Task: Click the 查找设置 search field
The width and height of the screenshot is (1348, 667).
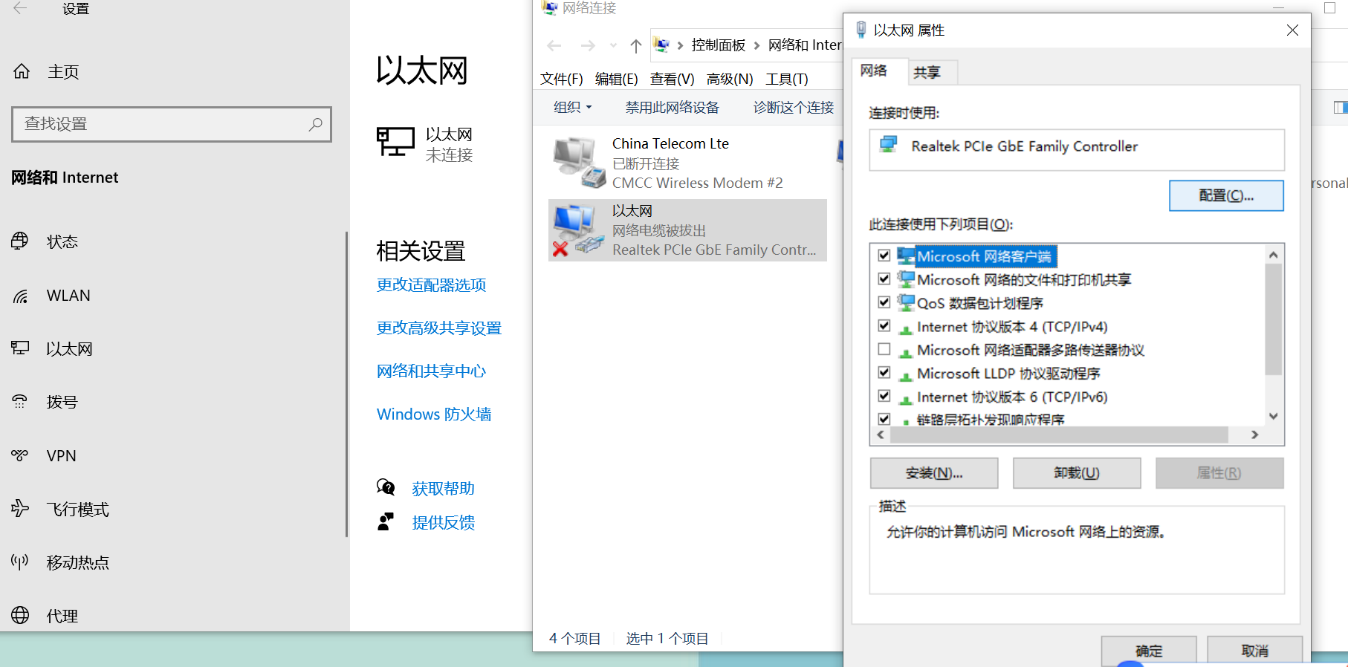Action: pos(171,124)
